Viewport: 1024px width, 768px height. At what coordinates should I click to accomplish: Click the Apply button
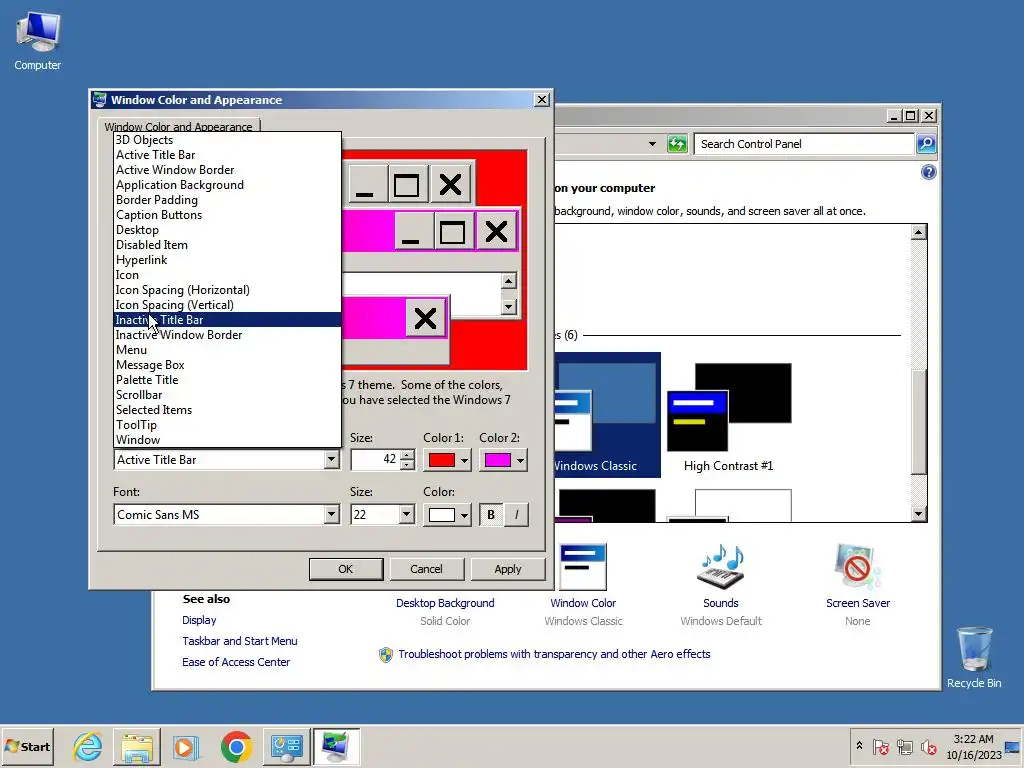tap(507, 569)
